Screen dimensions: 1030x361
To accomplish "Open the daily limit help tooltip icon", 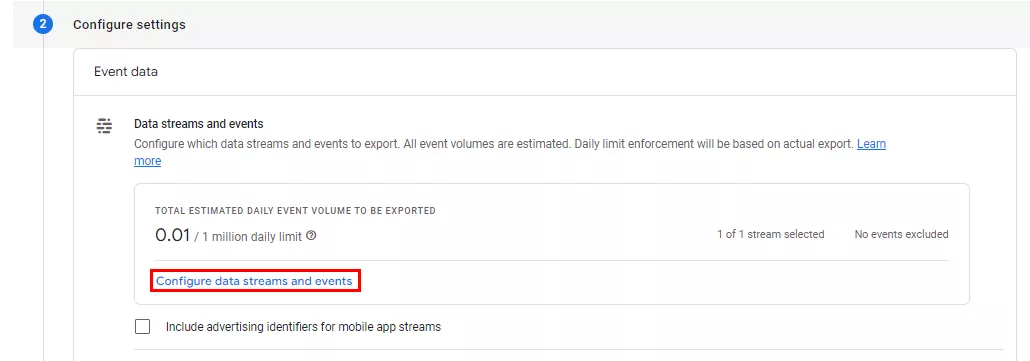I will [311, 236].
